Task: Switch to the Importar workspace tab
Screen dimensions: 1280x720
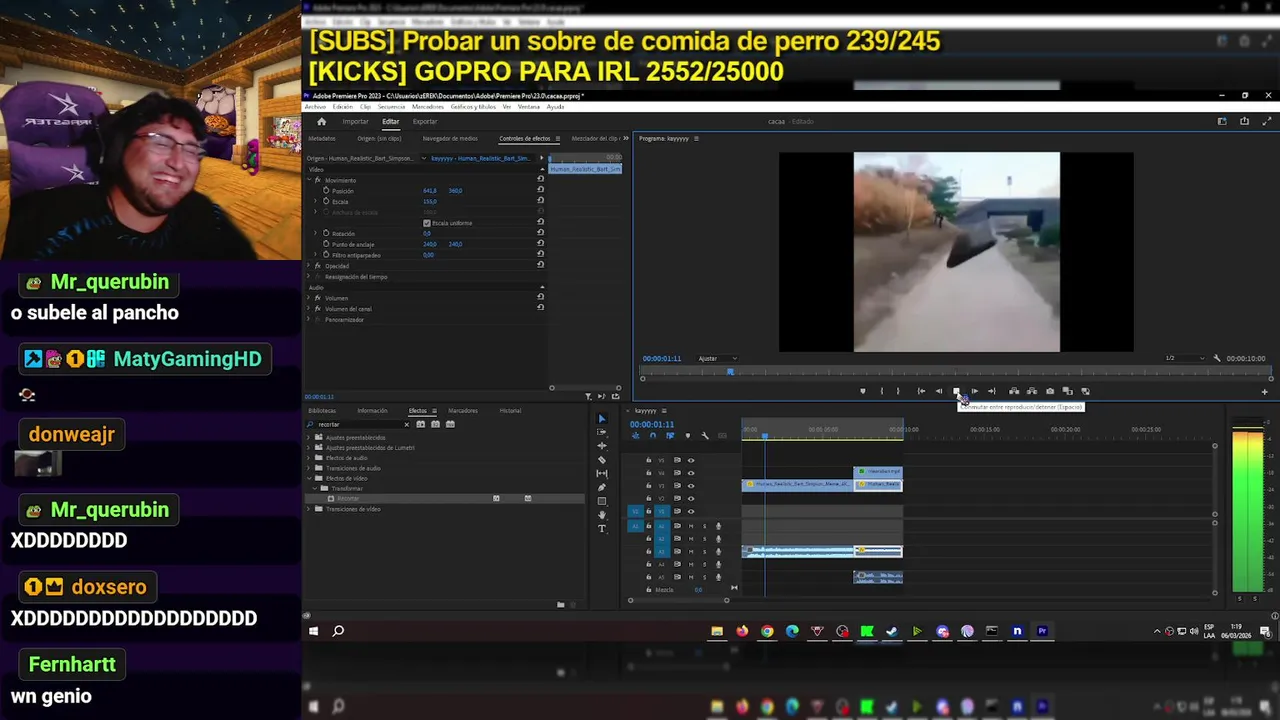Action: (355, 121)
